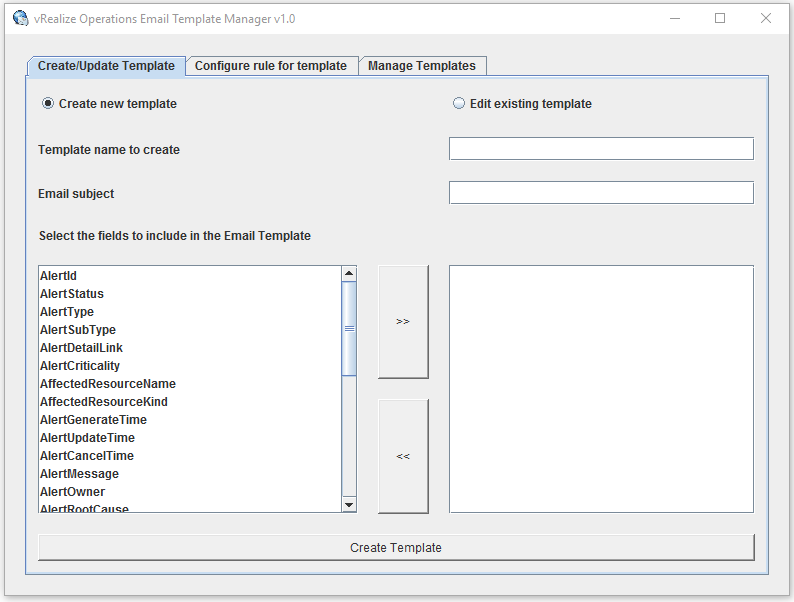794x602 pixels.
Task: Select AlertType in the fields list
Action: 190,312
